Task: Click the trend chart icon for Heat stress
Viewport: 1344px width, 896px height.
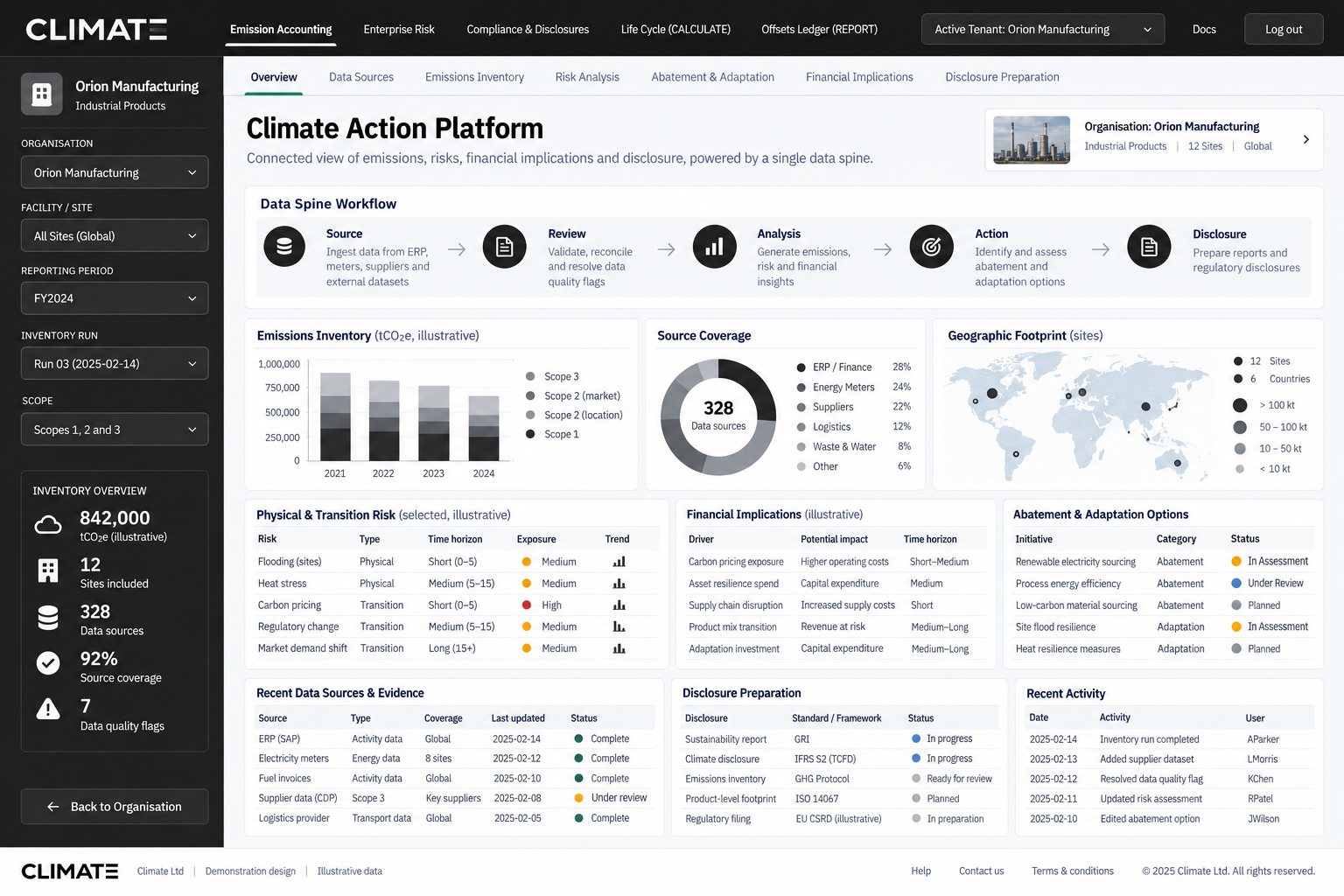Action: point(619,584)
